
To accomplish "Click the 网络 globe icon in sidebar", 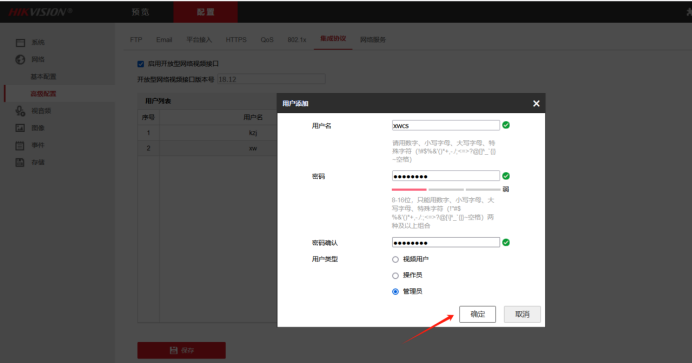I will click(20, 60).
